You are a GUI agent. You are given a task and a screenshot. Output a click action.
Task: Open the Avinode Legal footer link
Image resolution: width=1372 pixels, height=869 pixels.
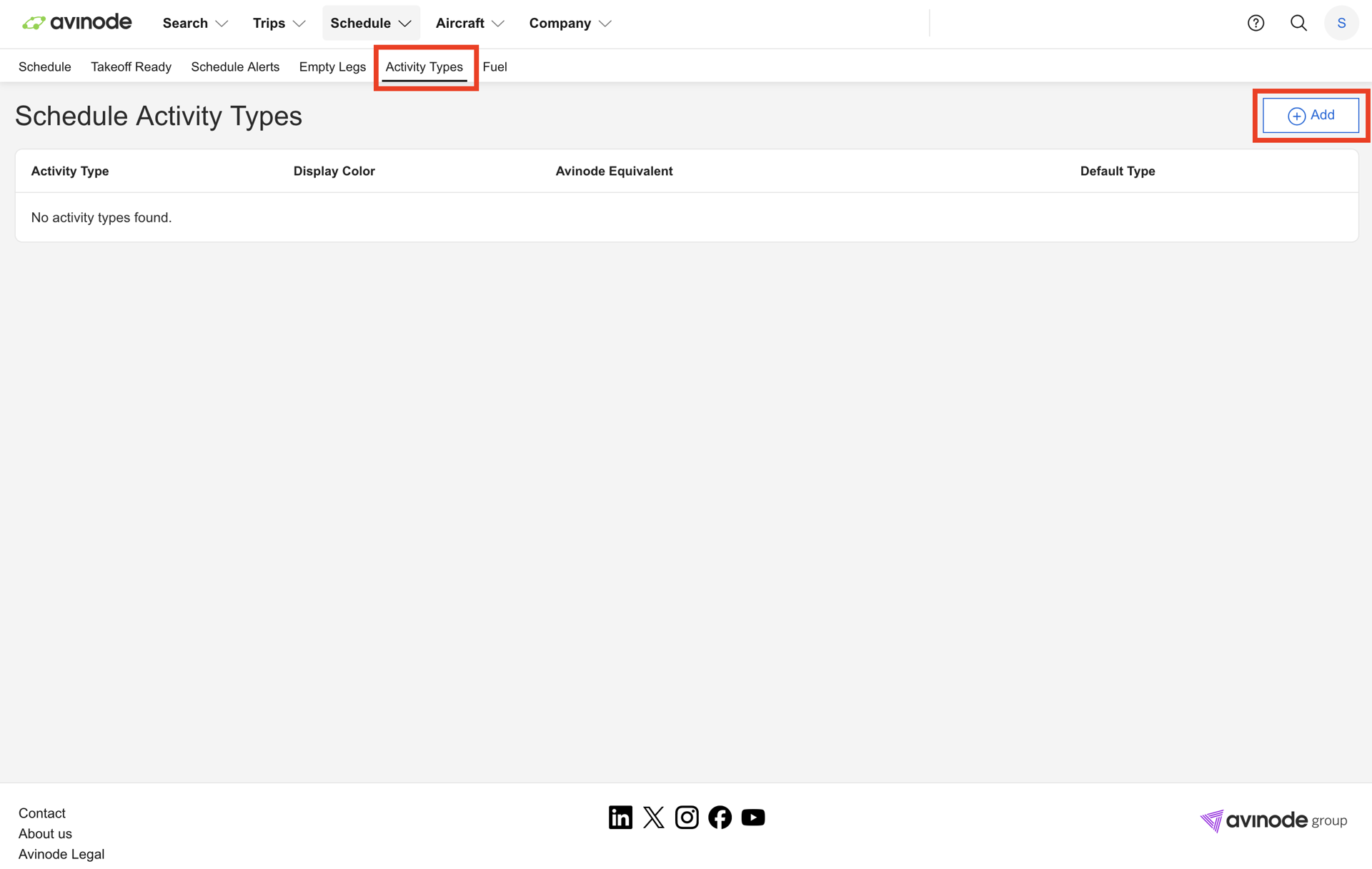click(x=61, y=854)
